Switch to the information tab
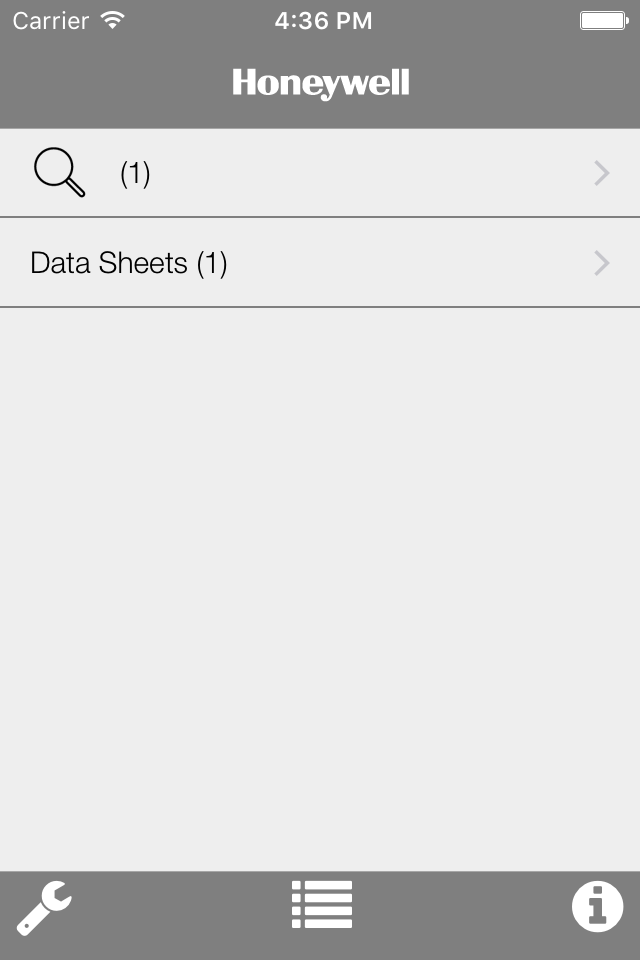 point(597,907)
